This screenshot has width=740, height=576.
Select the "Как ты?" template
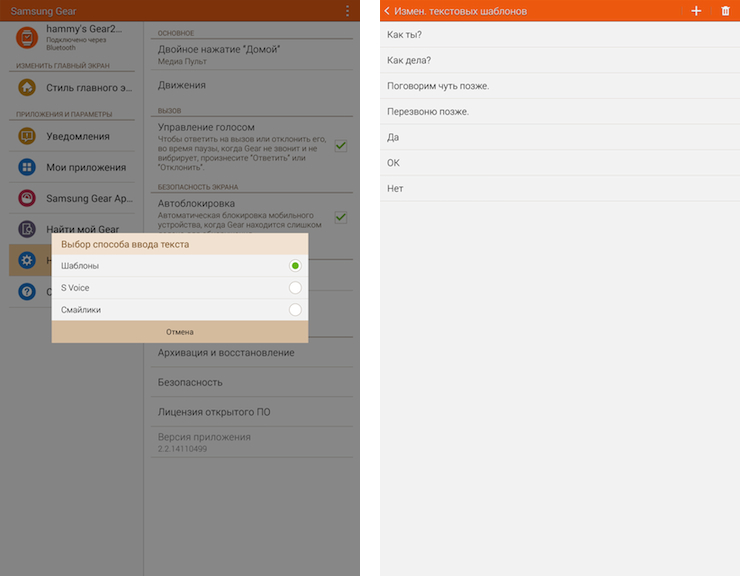pyautogui.click(x=560, y=34)
